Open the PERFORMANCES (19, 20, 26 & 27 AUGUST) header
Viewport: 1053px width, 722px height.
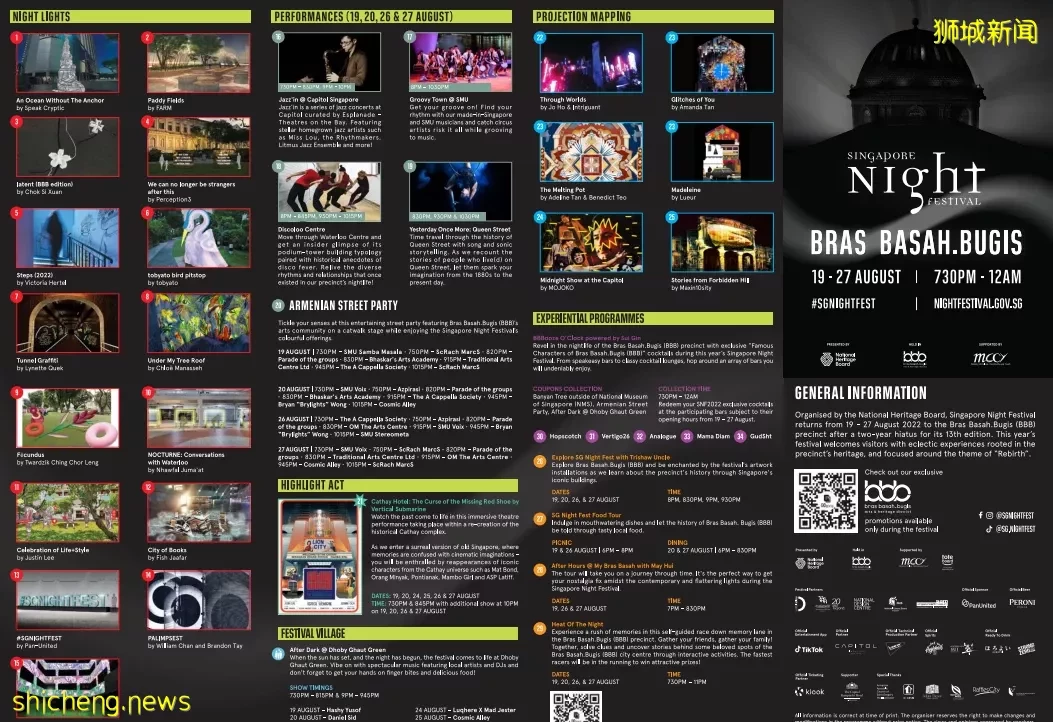(x=392, y=16)
